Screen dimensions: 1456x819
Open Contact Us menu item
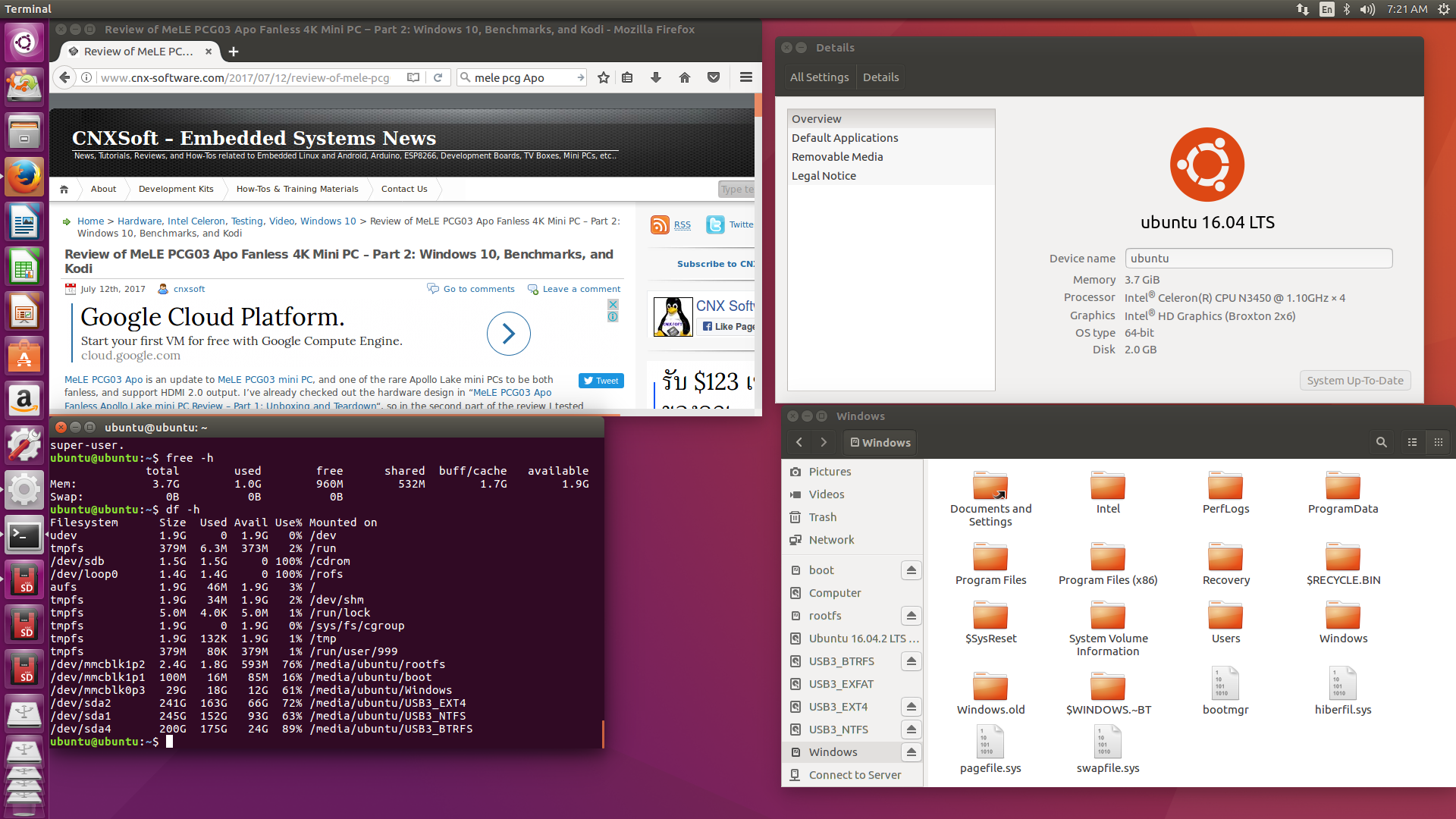click(x=404, y=189)
